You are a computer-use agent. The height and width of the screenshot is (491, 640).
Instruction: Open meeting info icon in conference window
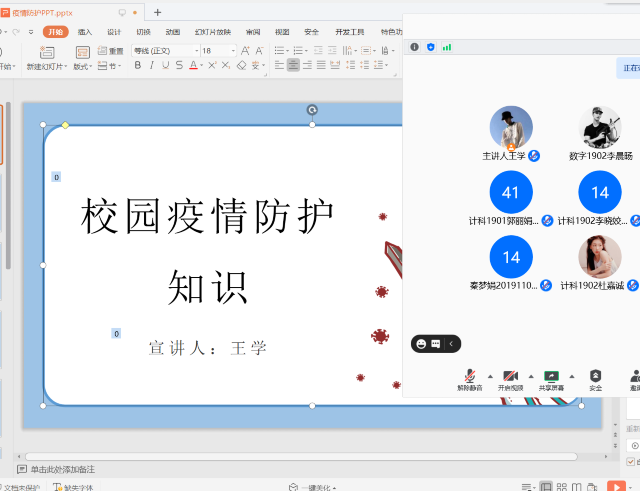414,47
